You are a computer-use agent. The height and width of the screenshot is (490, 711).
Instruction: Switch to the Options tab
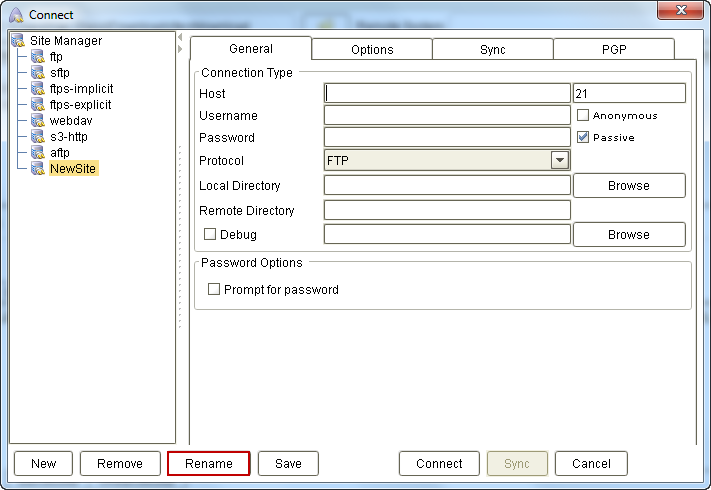pyautogui.click(x=372, y=50)
